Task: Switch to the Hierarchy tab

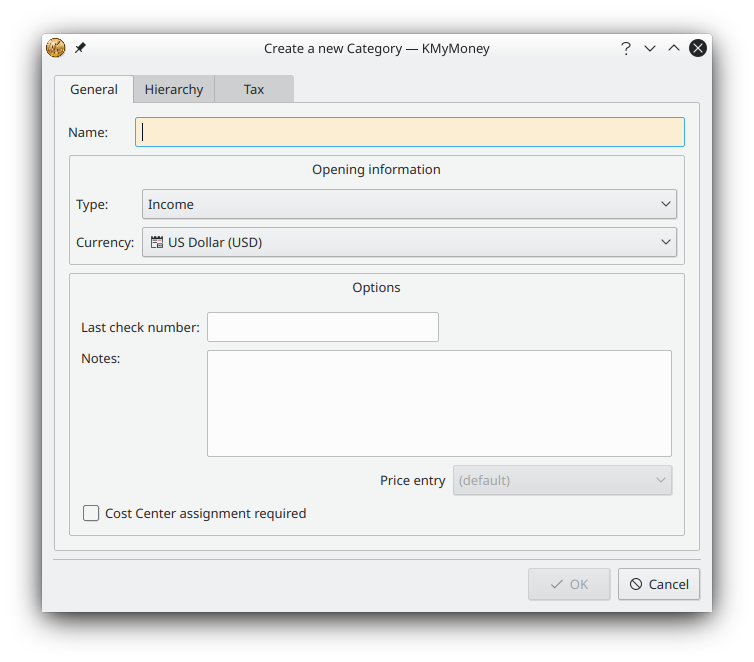Action: tap(173, 89)
